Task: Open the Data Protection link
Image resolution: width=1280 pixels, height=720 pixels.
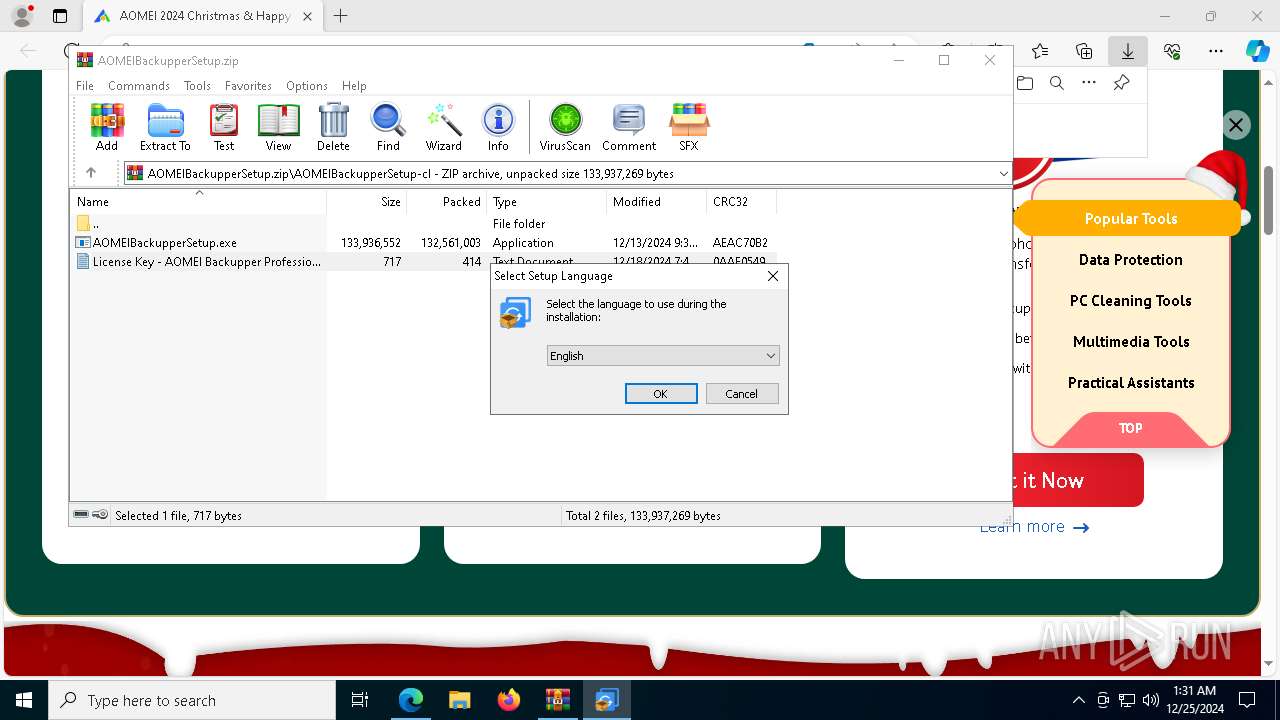Action: coord(1130,259)
